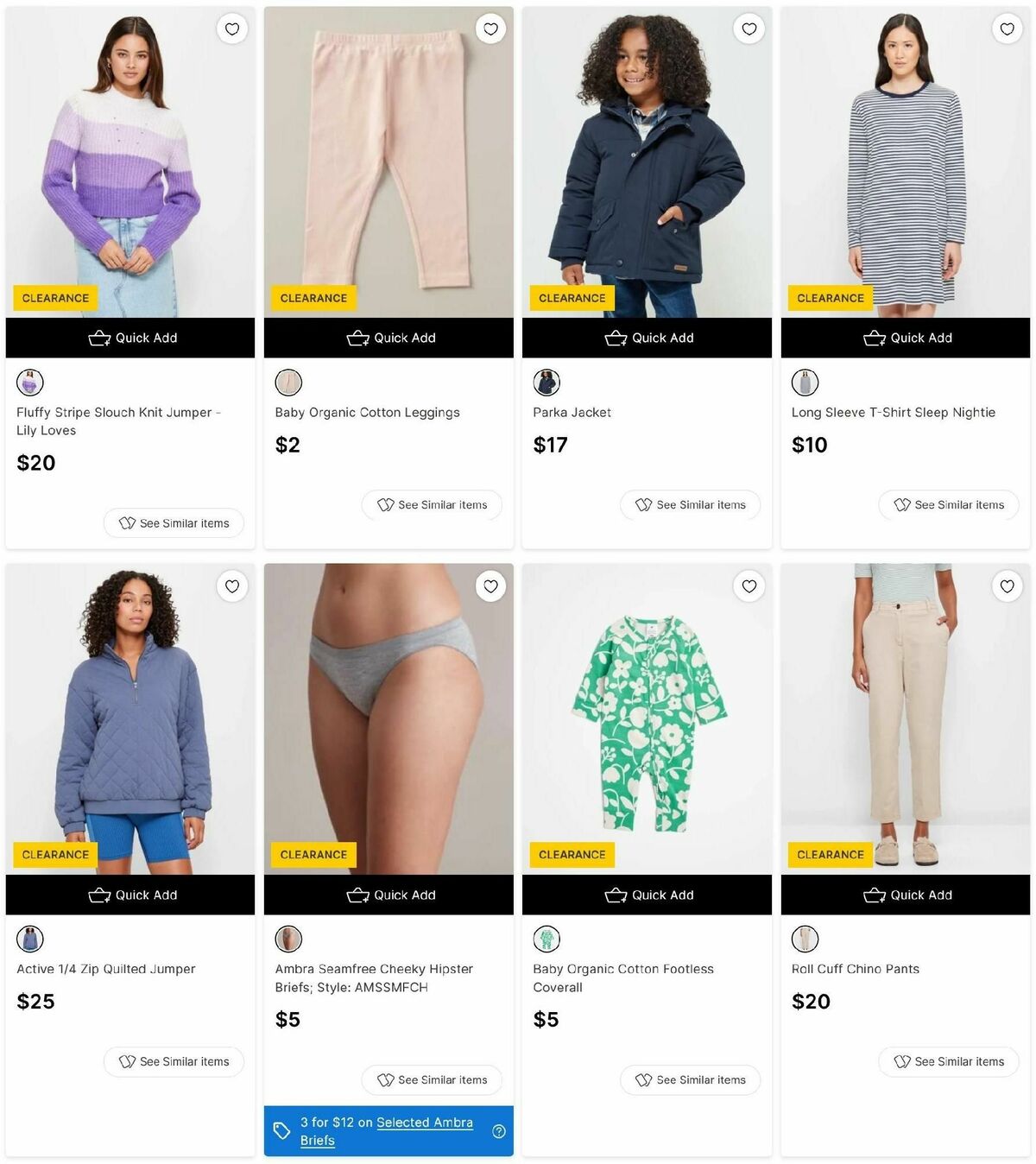See similar items for Long Sleeve Sleep Nightie

coord(949,505)
